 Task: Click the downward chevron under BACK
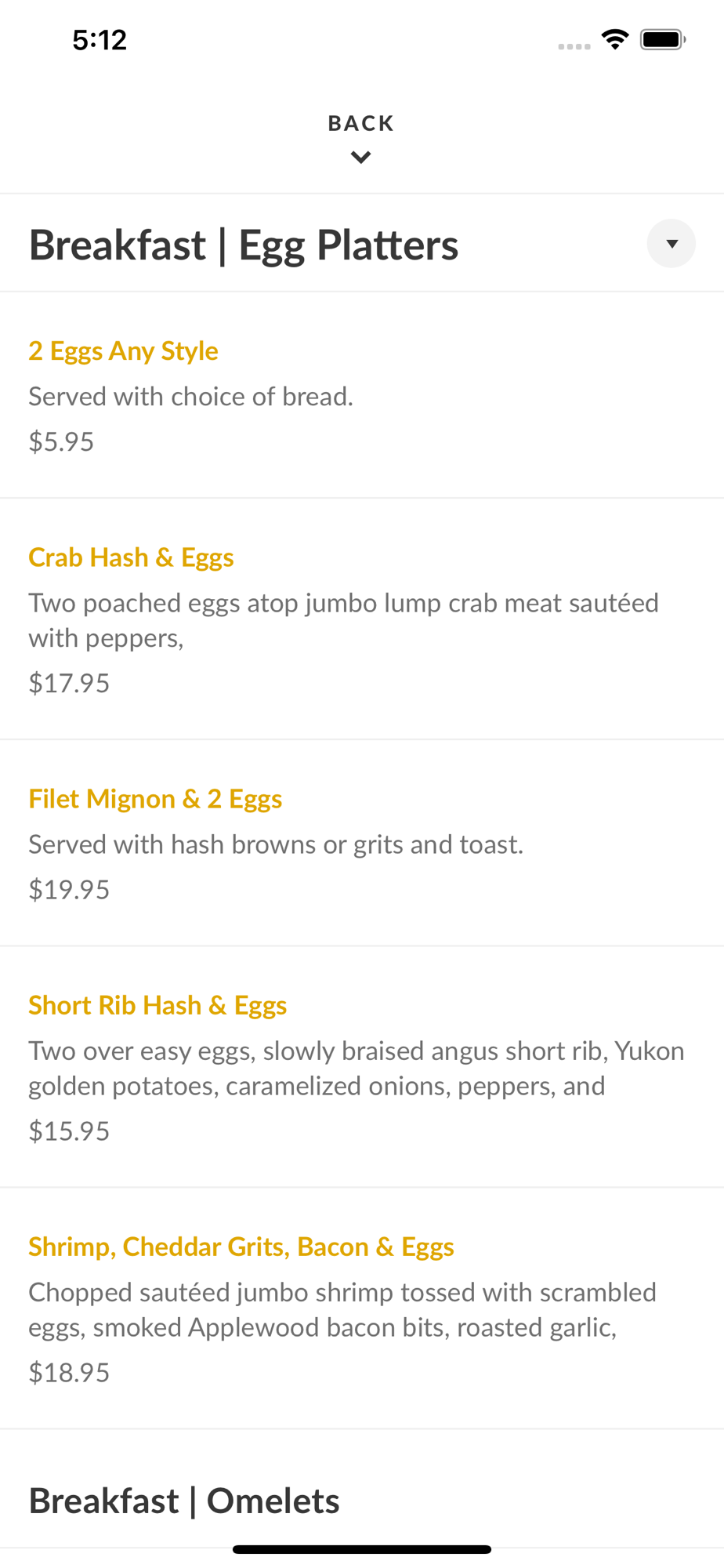point(361,158)
